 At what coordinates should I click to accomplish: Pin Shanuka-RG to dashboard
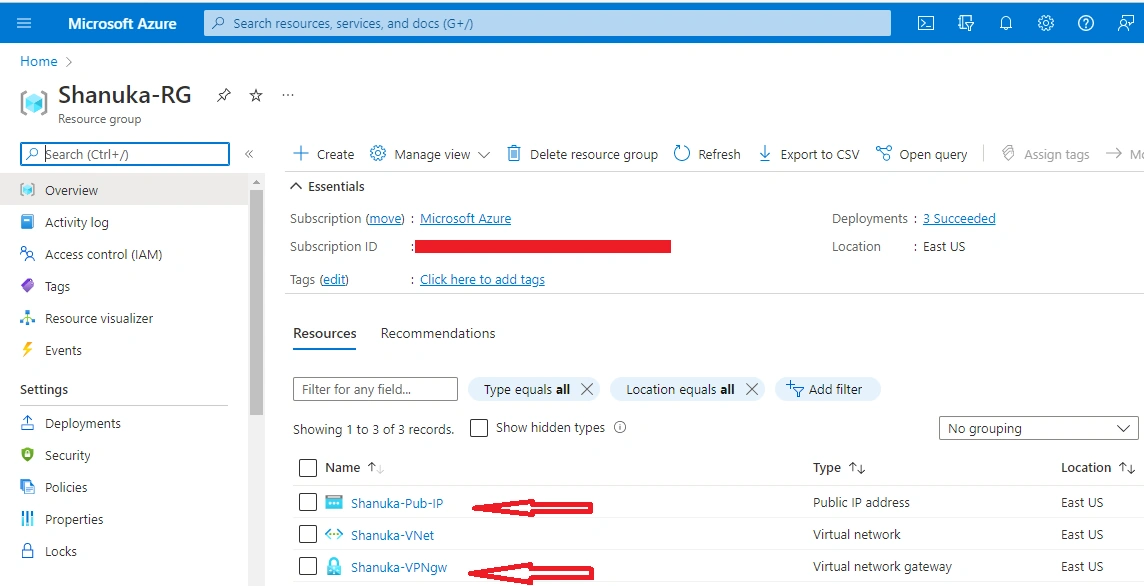pos(224,96)
